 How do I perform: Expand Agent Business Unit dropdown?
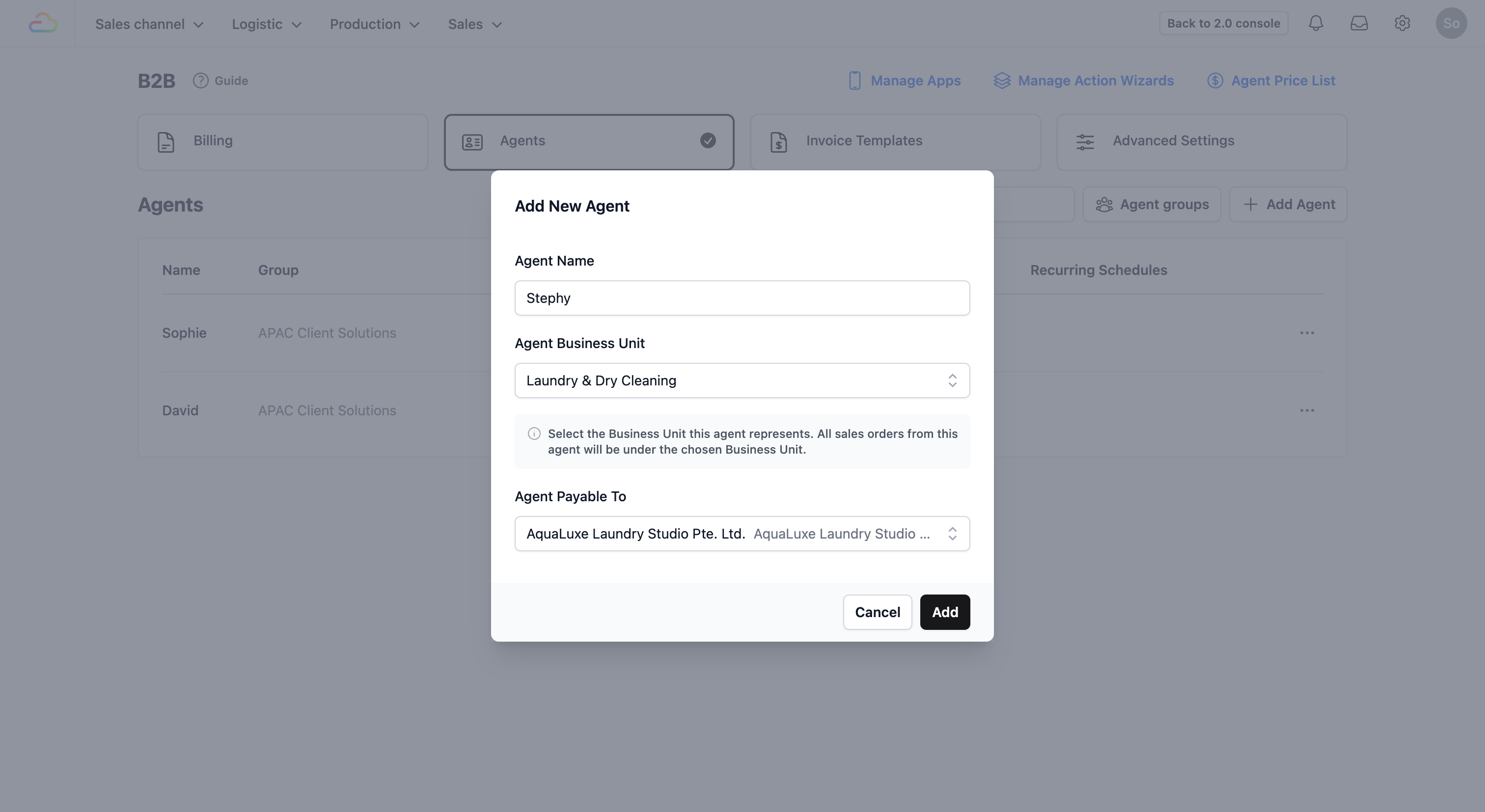[x=742, y=380]
